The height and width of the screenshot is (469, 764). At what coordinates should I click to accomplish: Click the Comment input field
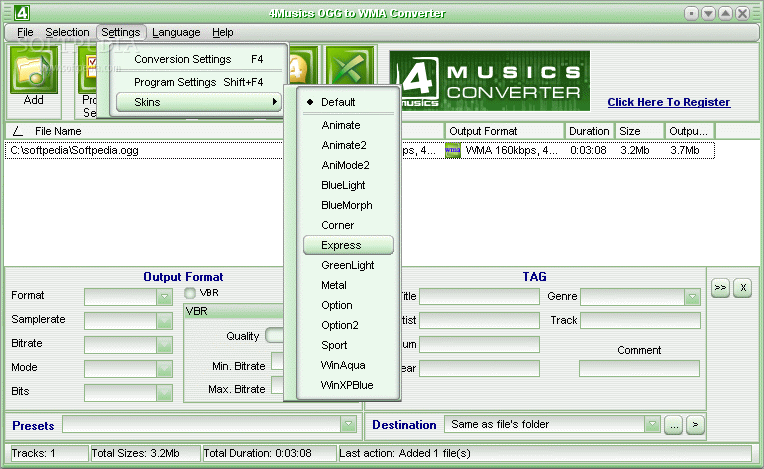coord(639,369)
